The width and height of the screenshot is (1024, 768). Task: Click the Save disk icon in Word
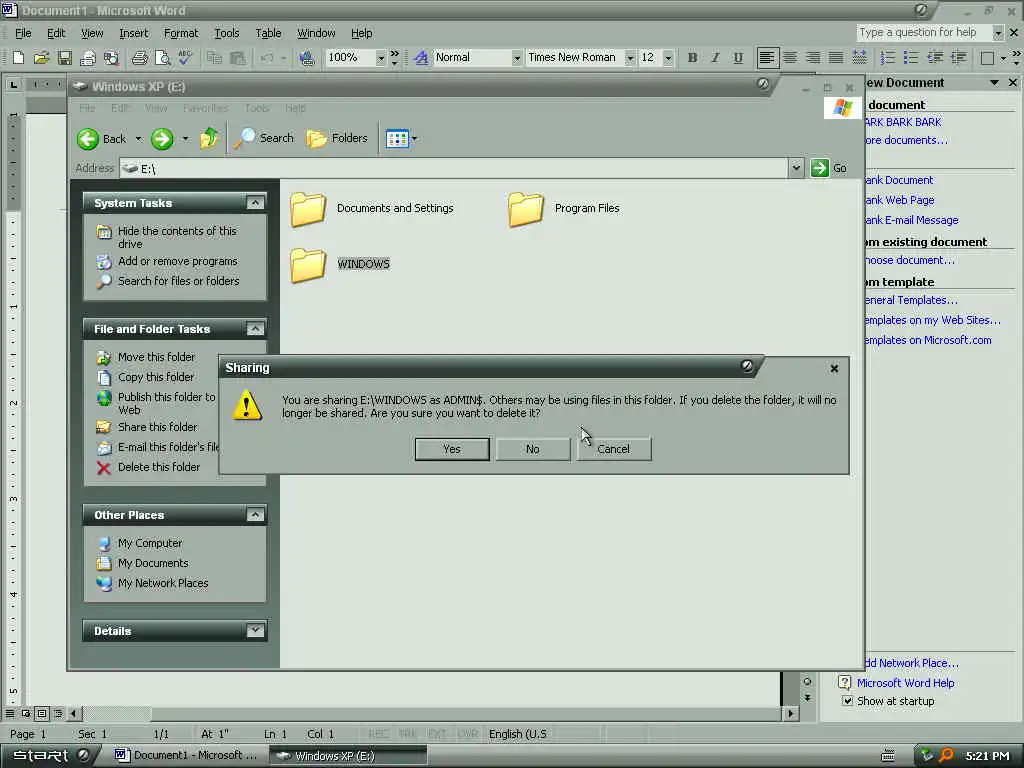[64, 58]
